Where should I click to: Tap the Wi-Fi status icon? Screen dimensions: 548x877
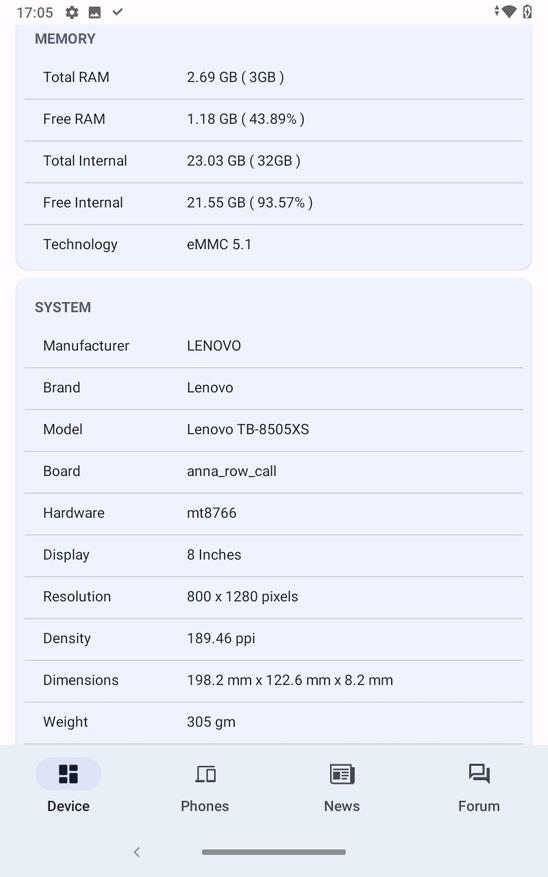(508, 11)
